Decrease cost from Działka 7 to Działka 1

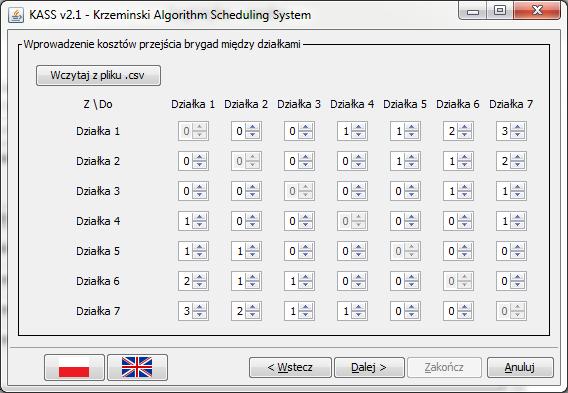200,315
